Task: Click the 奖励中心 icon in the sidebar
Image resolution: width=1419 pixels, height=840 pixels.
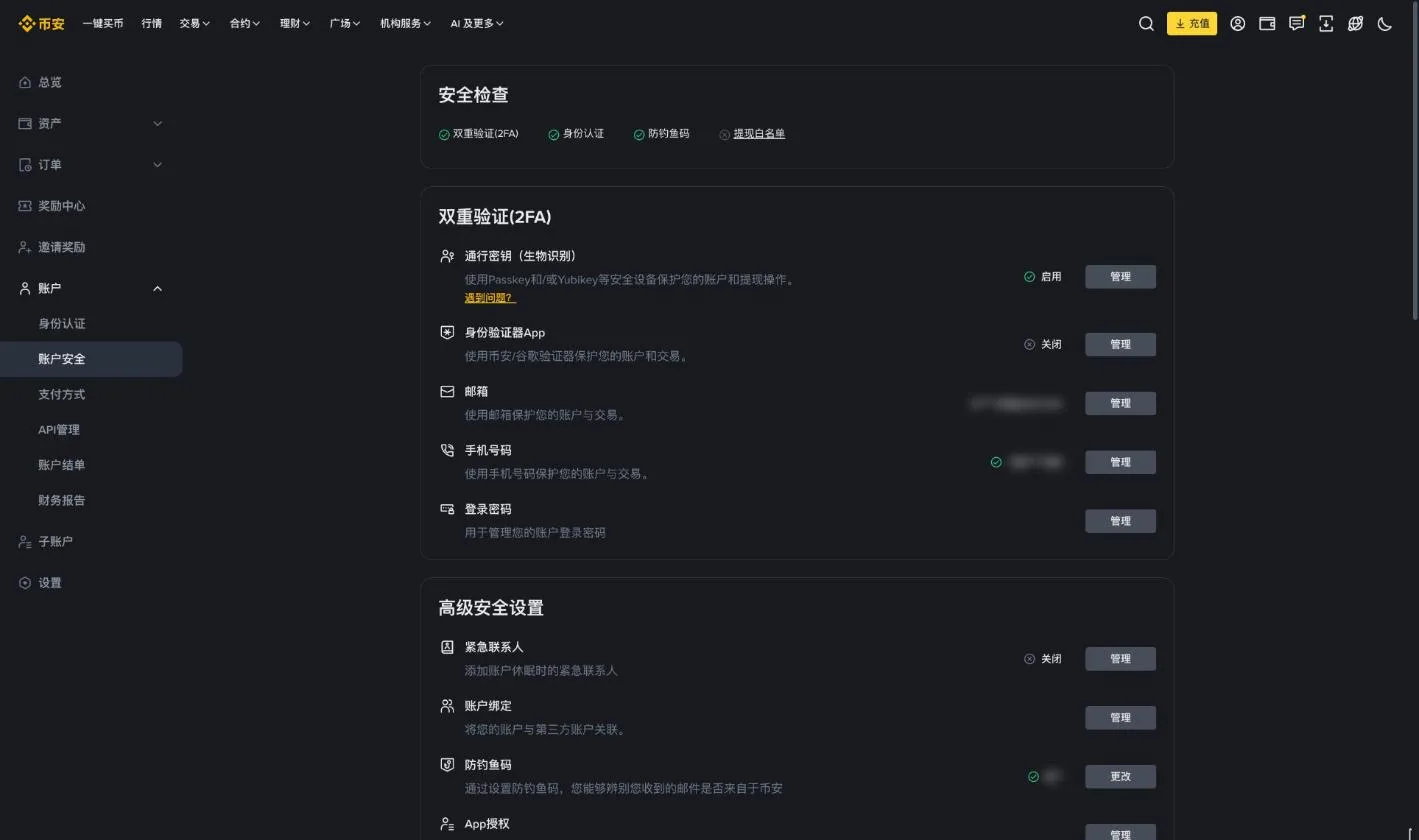Action: point(25,206)
